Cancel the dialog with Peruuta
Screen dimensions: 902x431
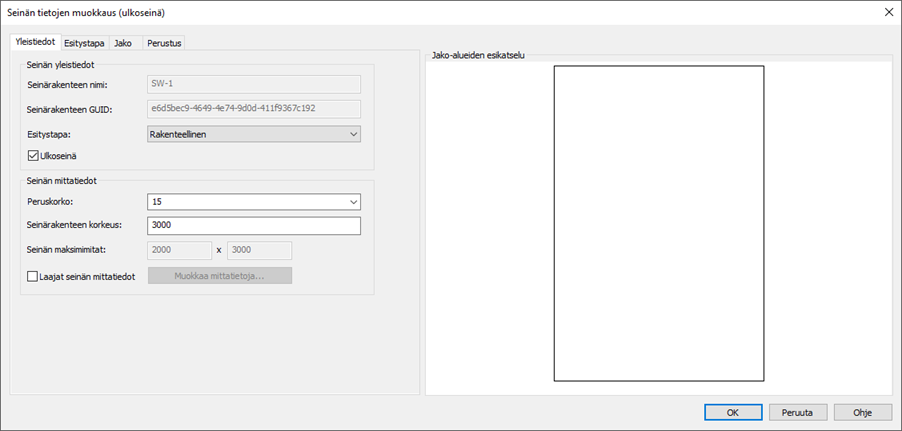coord(797,412)
